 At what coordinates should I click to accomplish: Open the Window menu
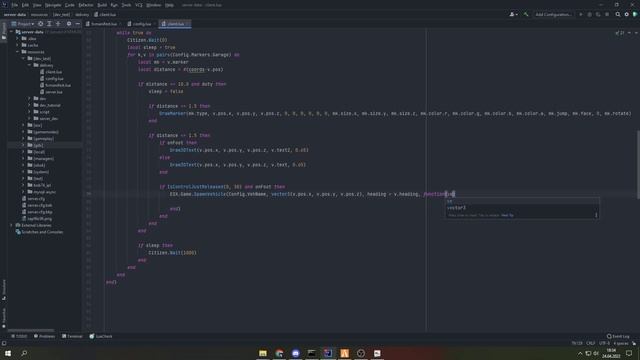pos(153,5)
